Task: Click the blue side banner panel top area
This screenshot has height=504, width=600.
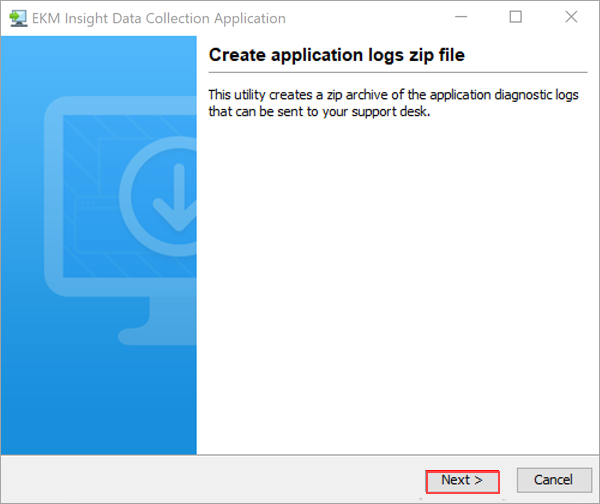Action: 98,60
